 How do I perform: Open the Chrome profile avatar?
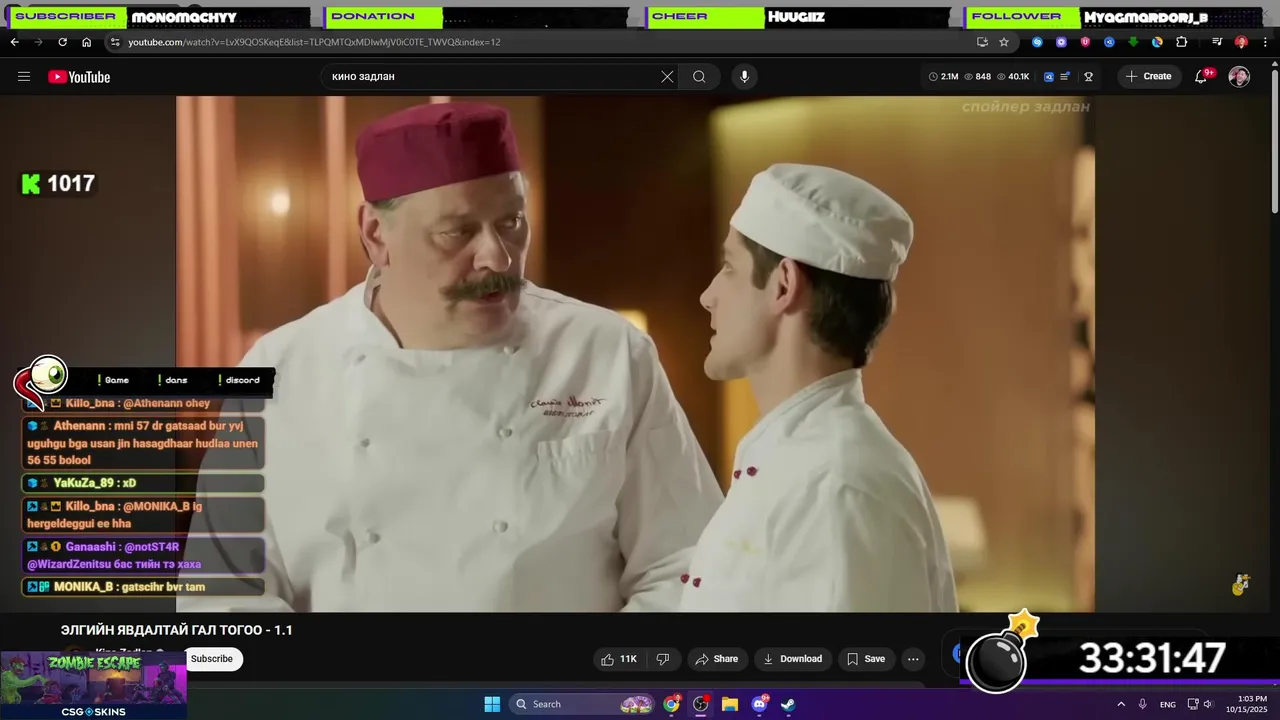(x=1241, y=42)
